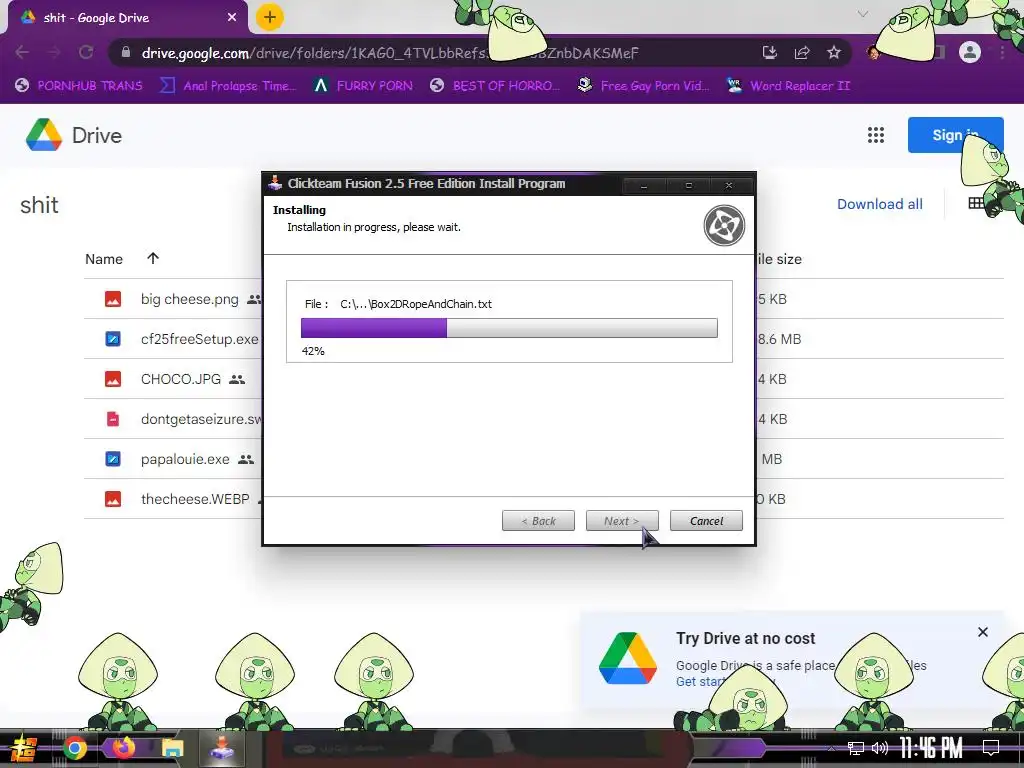1024x768 pixels.
Task: Select the shit - Google Drive tab
Action: click(128, 18)
